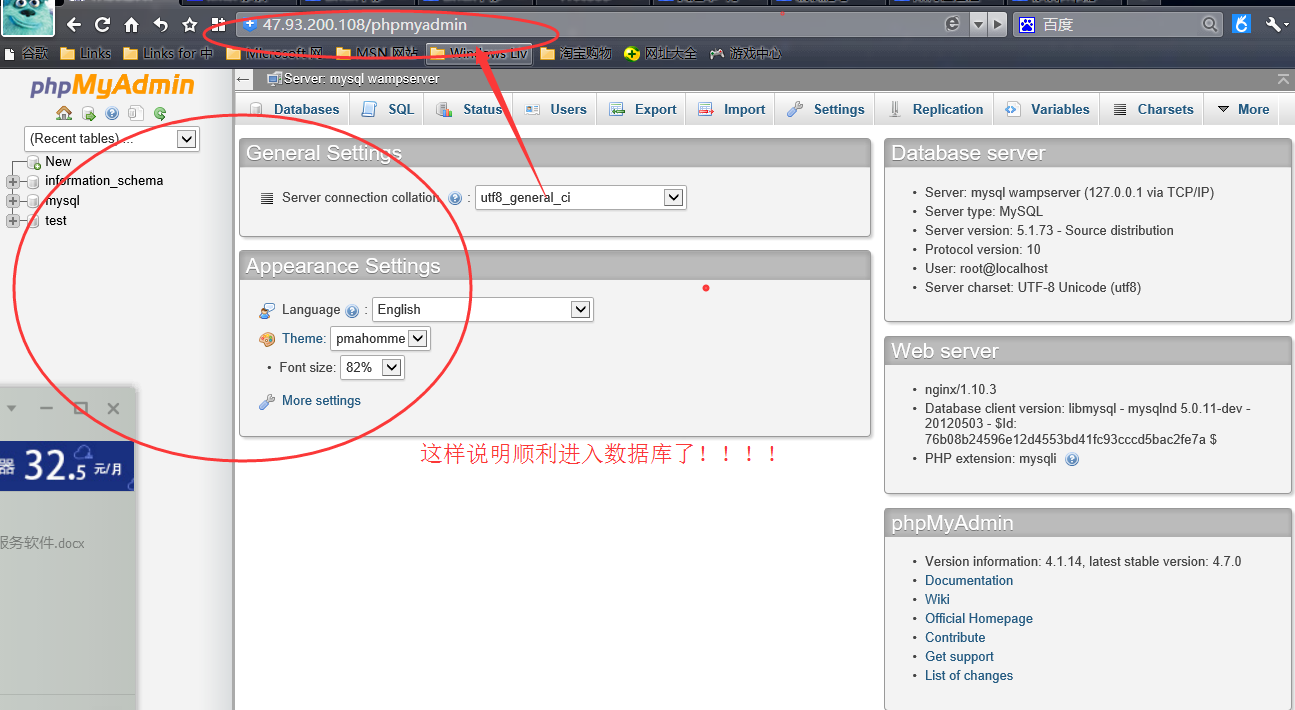Viewport: 1295px width, 710px height.
Task: Click the Baidu search input field
Action: (x=1118, y=25)
